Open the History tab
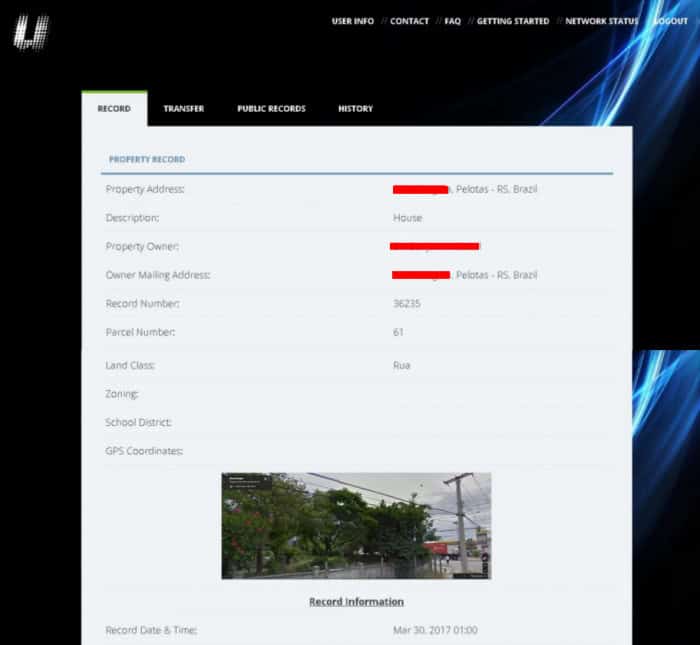 coord(355,108)
